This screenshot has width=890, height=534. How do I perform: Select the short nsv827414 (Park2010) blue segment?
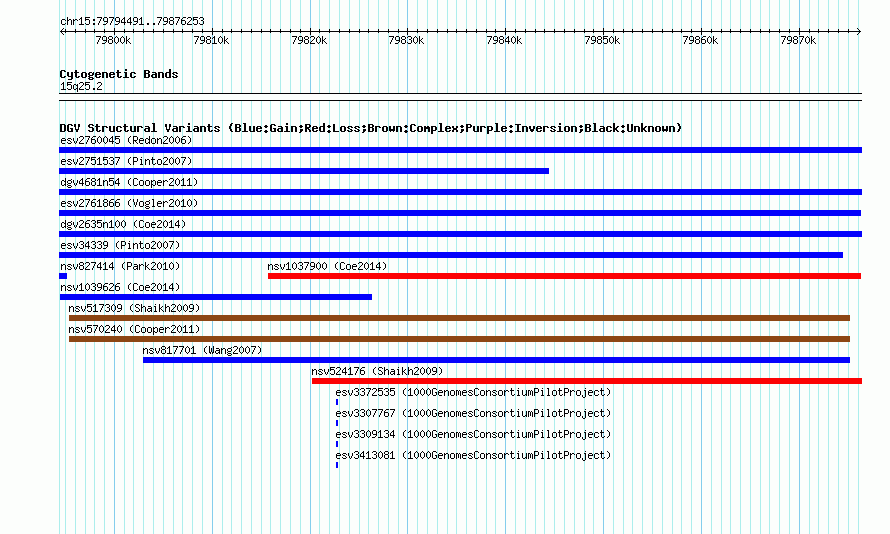click(63, 276)
